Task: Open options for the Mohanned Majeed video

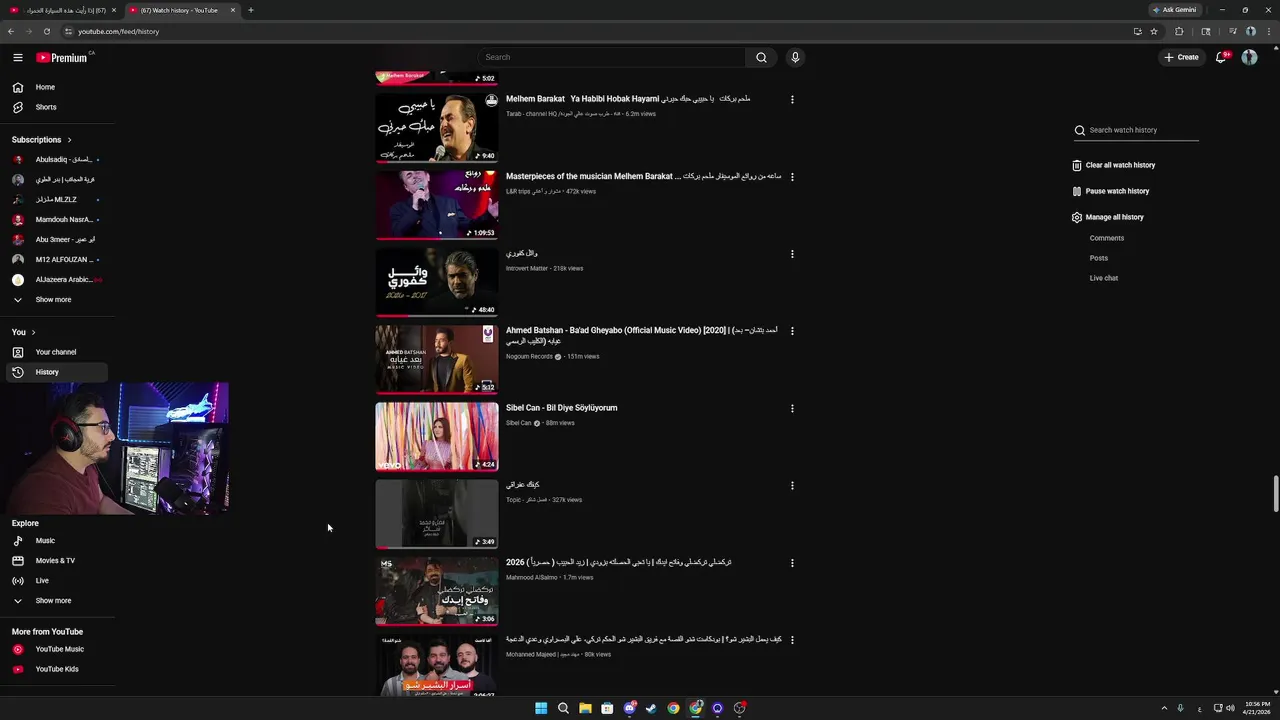Action: [792, 640]
